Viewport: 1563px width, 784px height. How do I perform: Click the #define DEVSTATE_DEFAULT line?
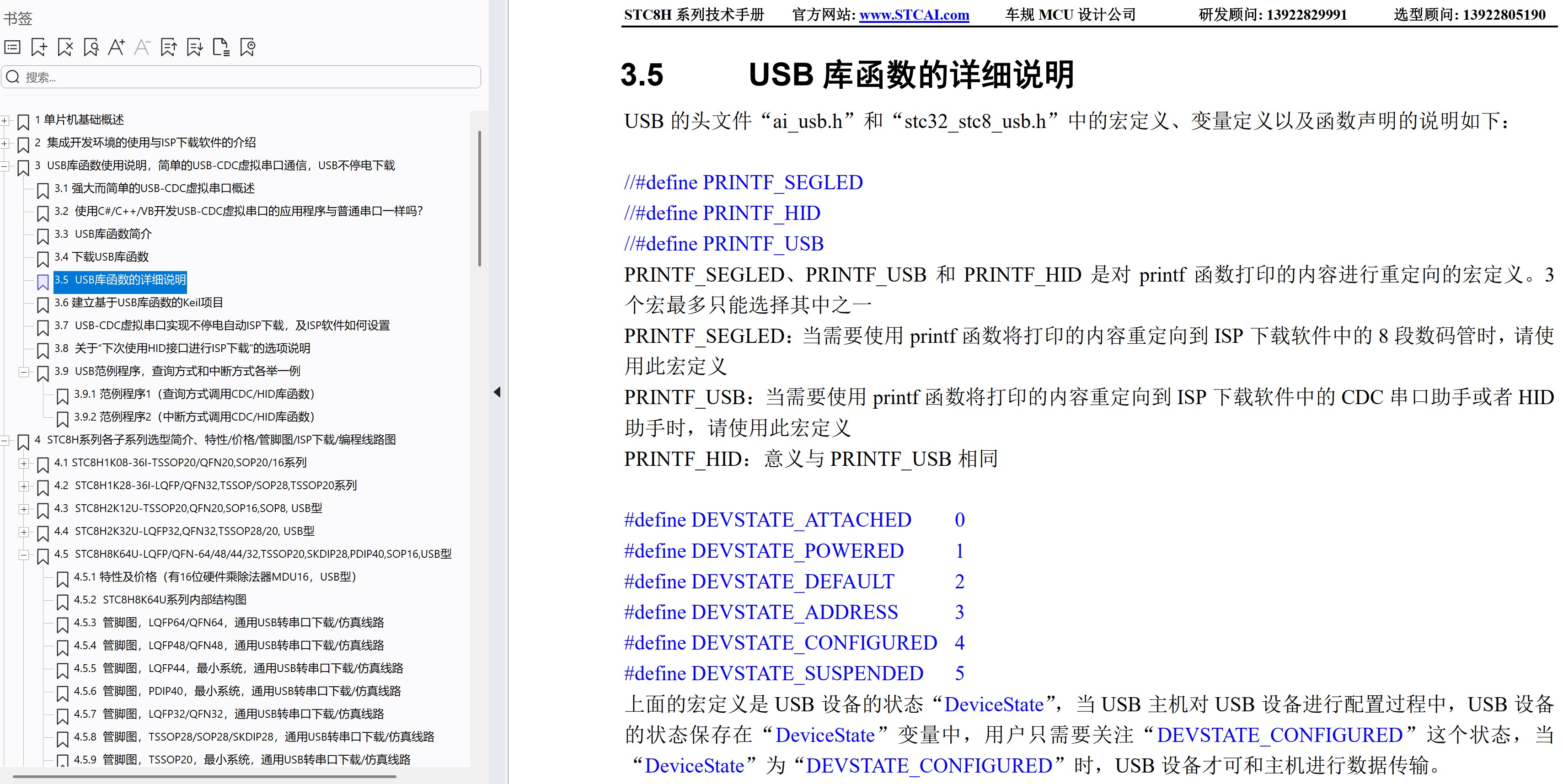794,581
